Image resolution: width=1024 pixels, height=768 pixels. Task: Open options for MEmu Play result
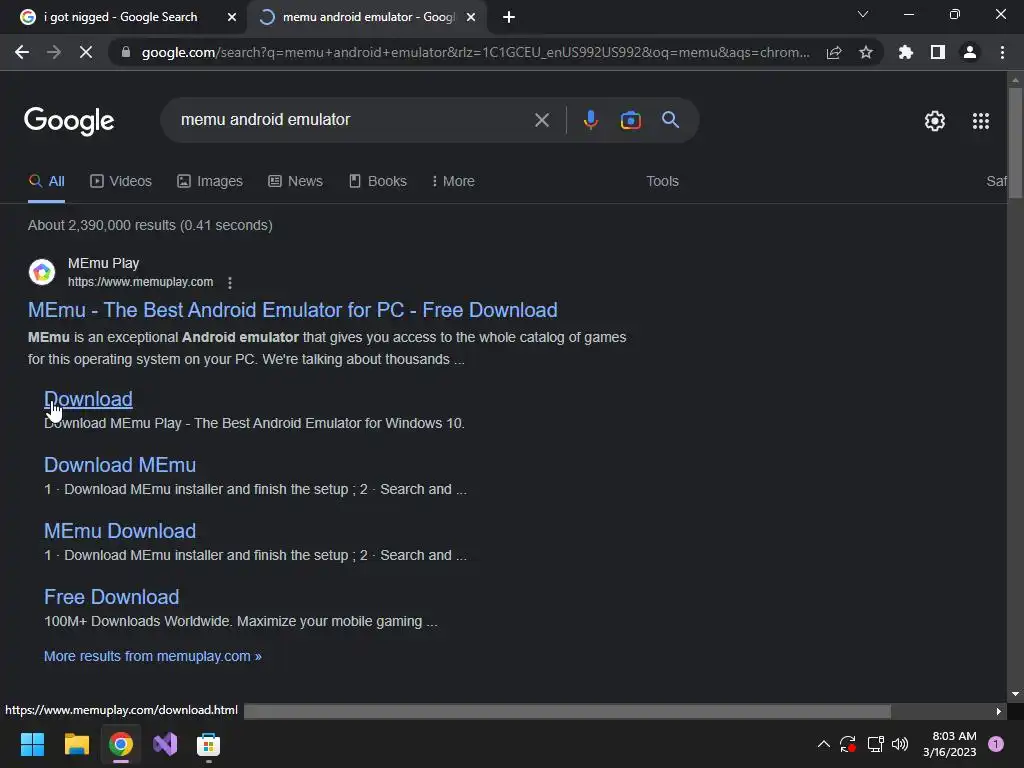(229, 282)
